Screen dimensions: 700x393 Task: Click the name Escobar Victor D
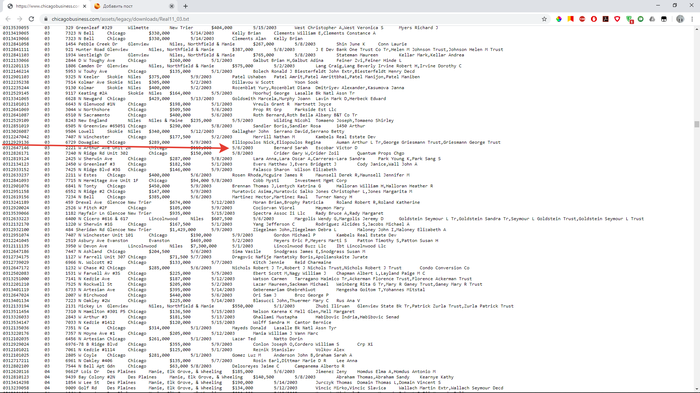tap(337, 148)
